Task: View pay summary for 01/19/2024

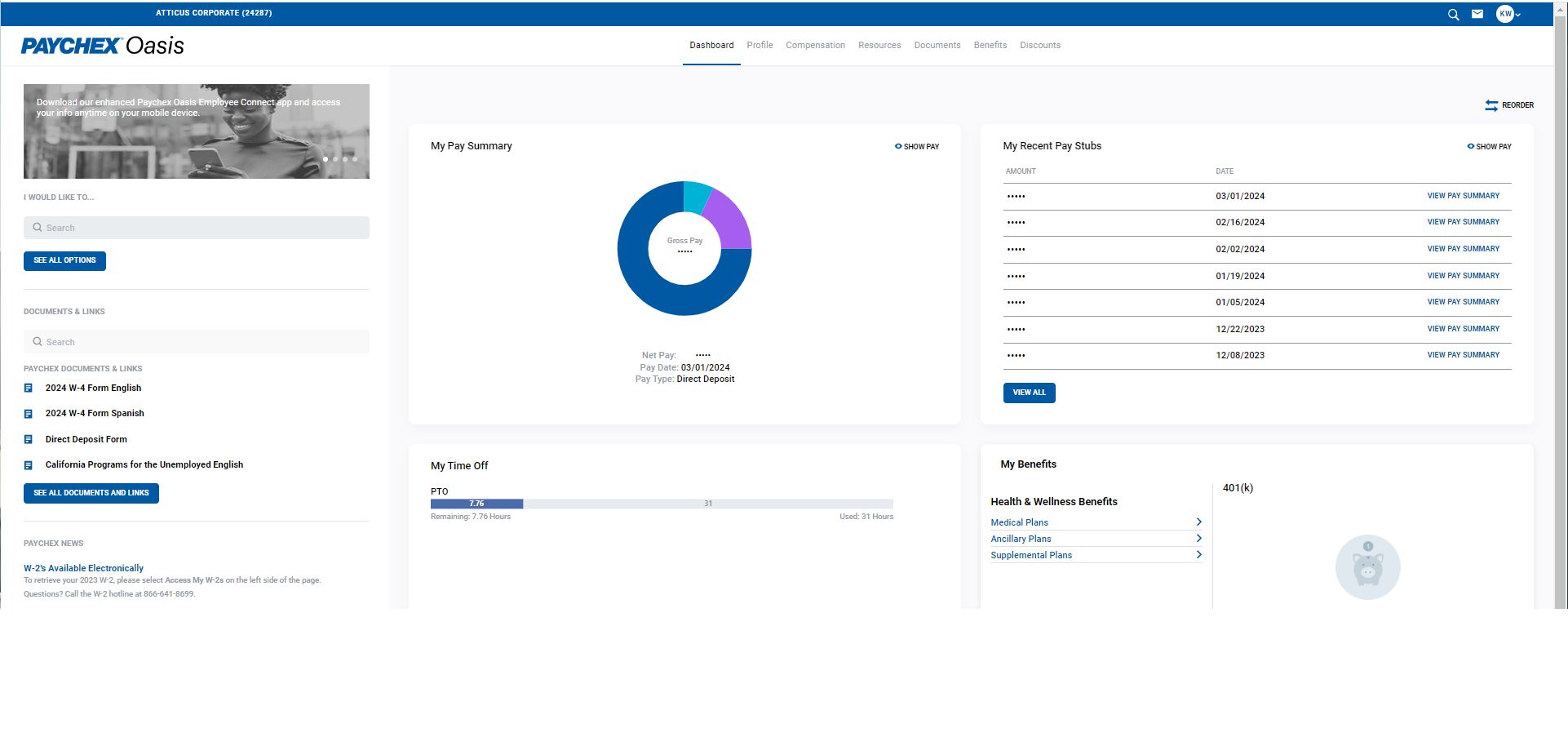Action: point(1464,276)
